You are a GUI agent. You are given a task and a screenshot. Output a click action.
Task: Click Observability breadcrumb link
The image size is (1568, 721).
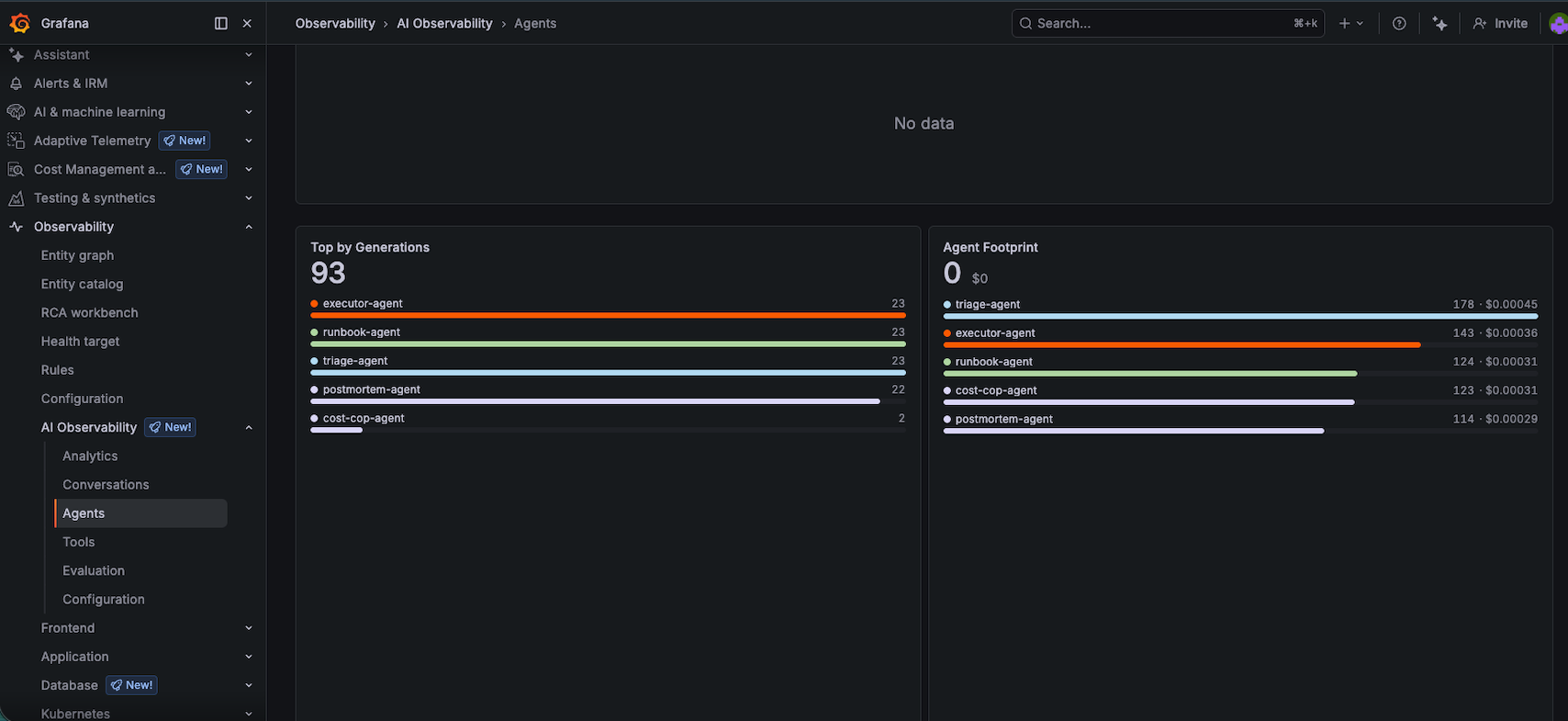pyautogui.click(x=335, y=23)
